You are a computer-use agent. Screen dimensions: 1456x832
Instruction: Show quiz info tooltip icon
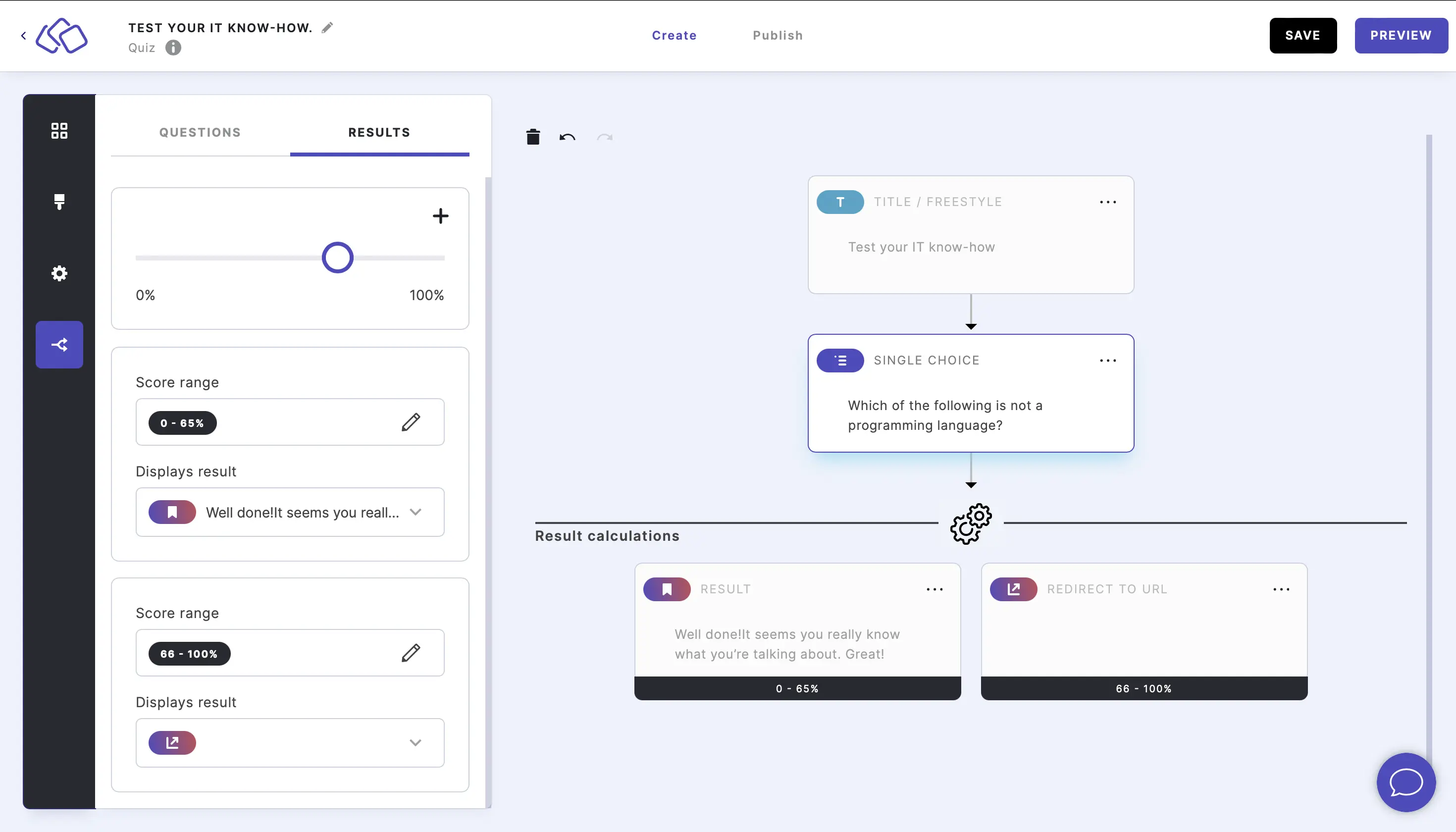173,48
